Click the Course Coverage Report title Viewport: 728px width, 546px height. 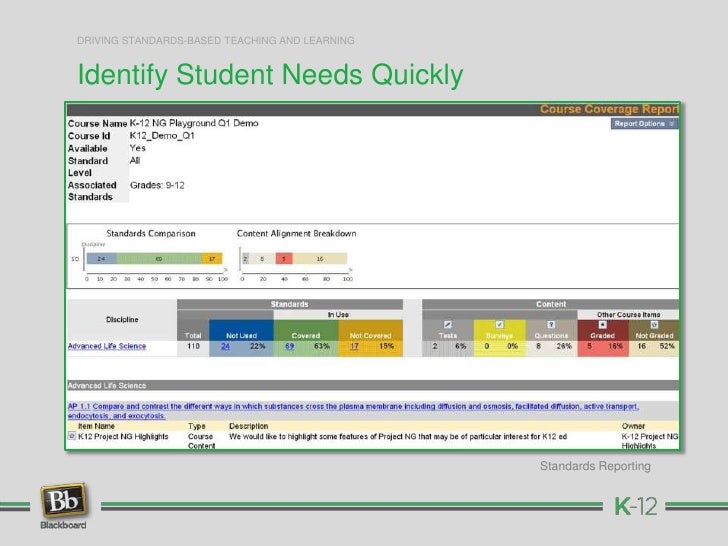(609, 109)
